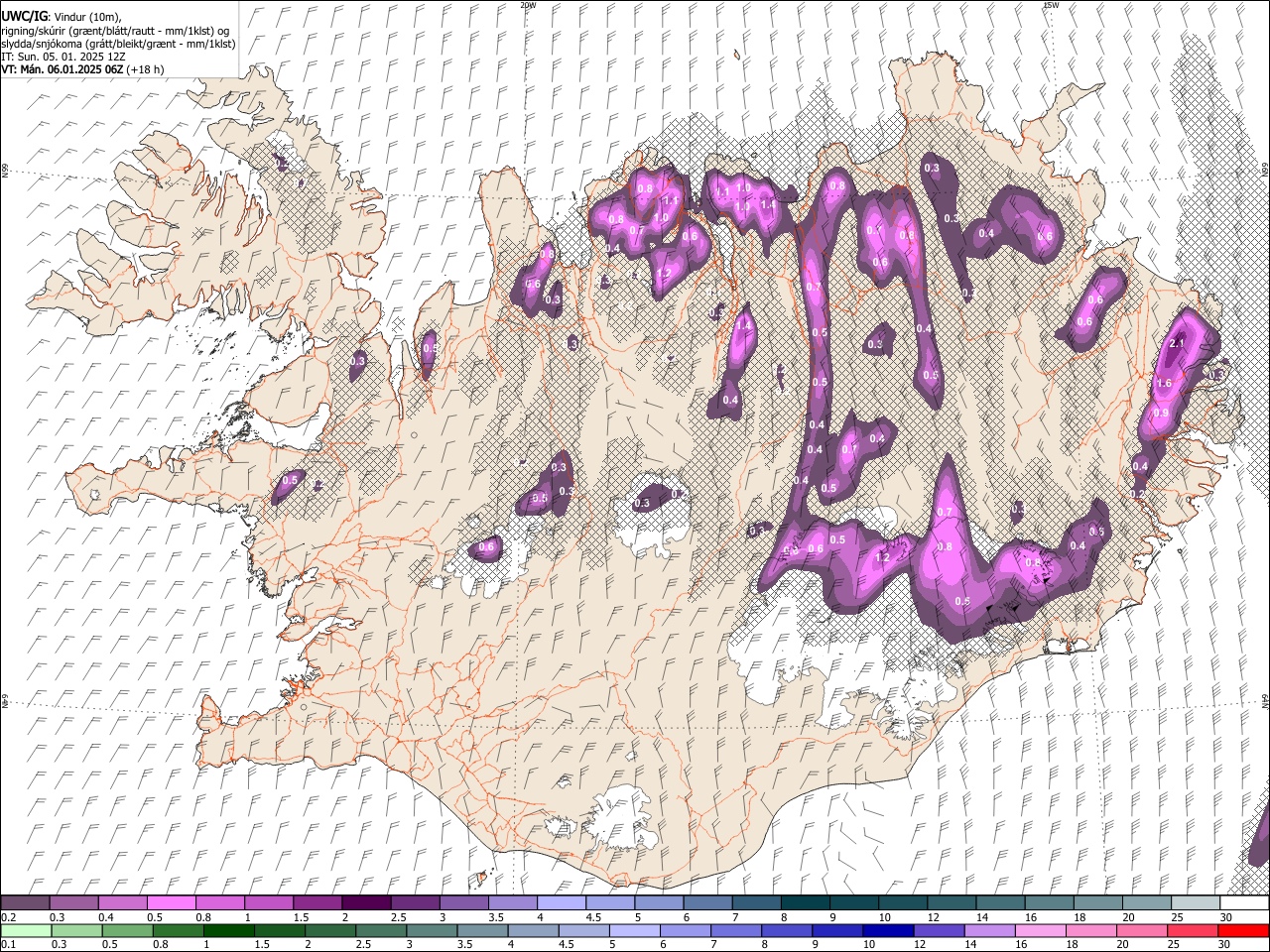Click the "2.1" precipitation value in East Iceland
The width and height of the screenshot is (1270, 952).
pyautogui.click(x=1178, y=343)
